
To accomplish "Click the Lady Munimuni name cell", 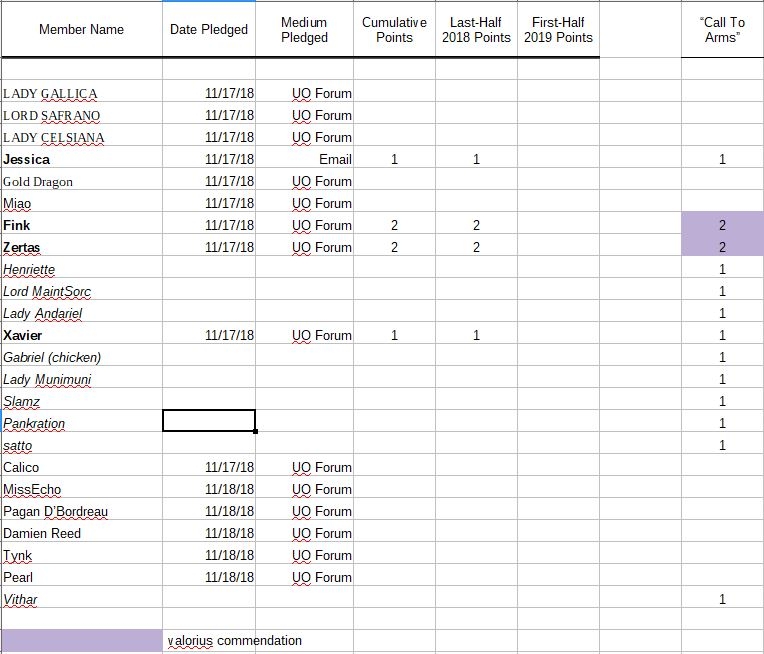I will point(81,377).
